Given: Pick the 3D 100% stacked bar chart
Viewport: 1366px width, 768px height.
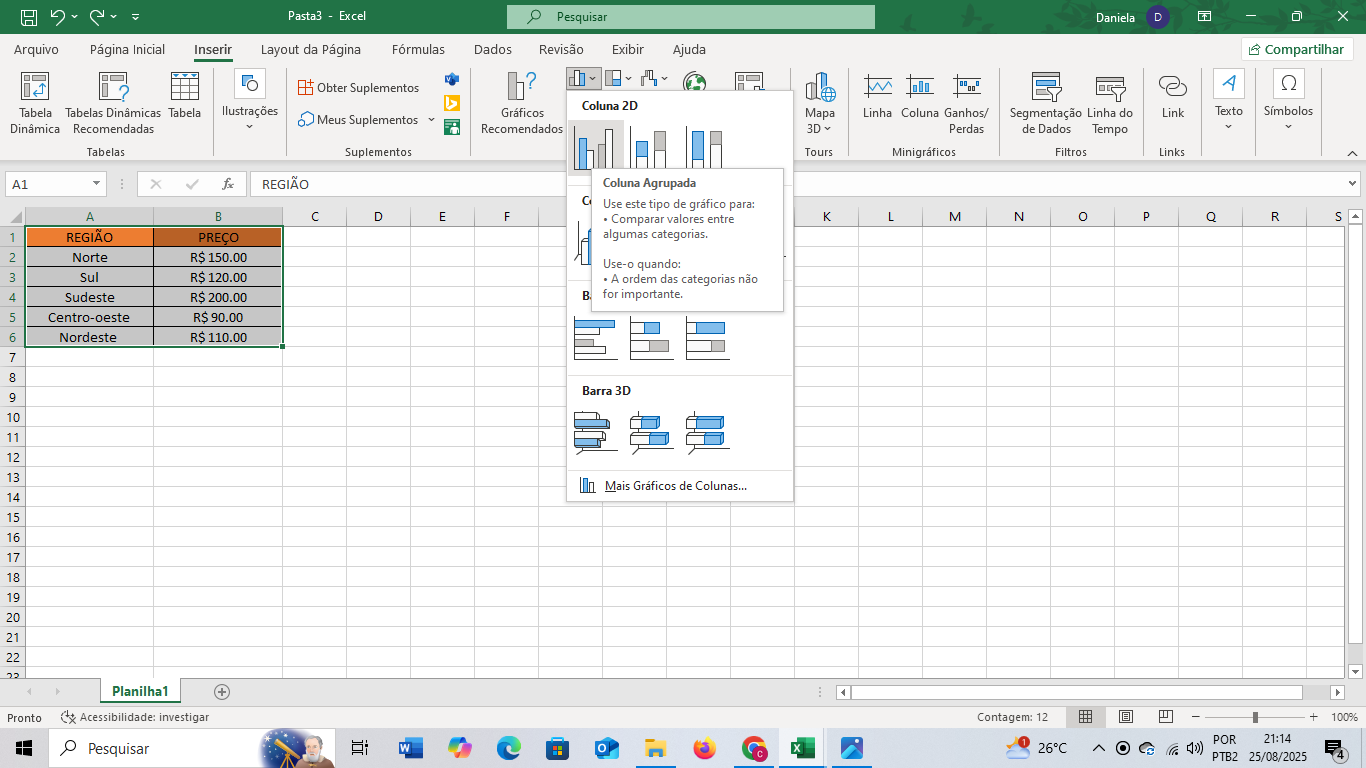Looking at the screenshot, I should [707, 432].
